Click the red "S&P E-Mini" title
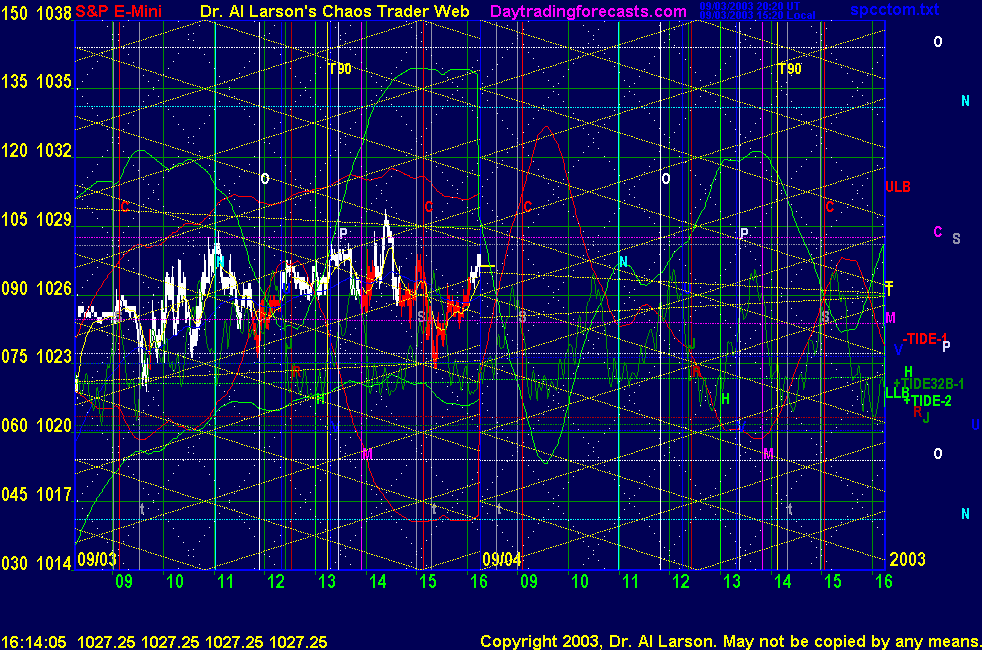Screen dimensions: 982x650 (x=118, y=11)
